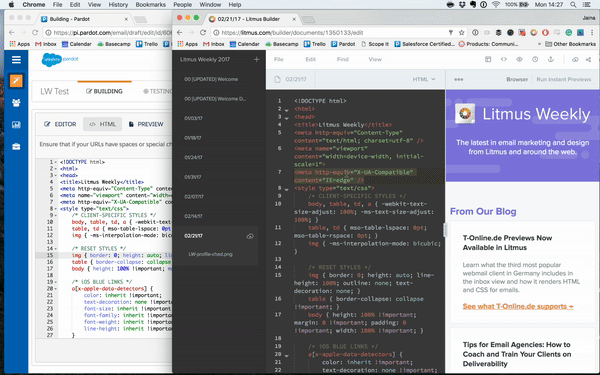
Task: Switch to Pardot EDITOR tab
Action: [60, 124]
